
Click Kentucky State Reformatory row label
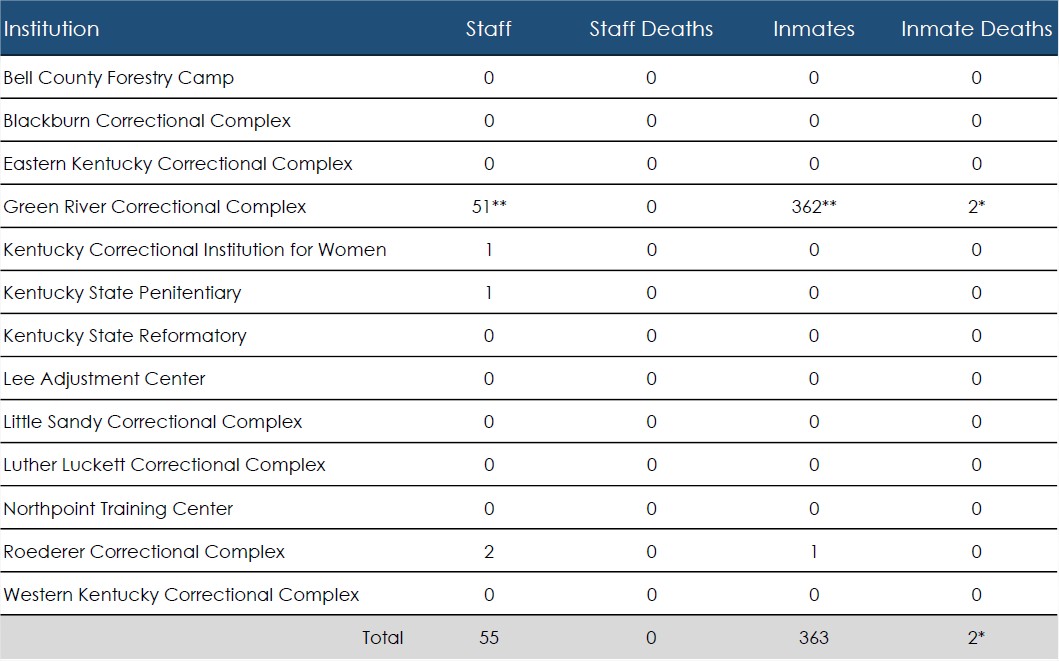125,336
